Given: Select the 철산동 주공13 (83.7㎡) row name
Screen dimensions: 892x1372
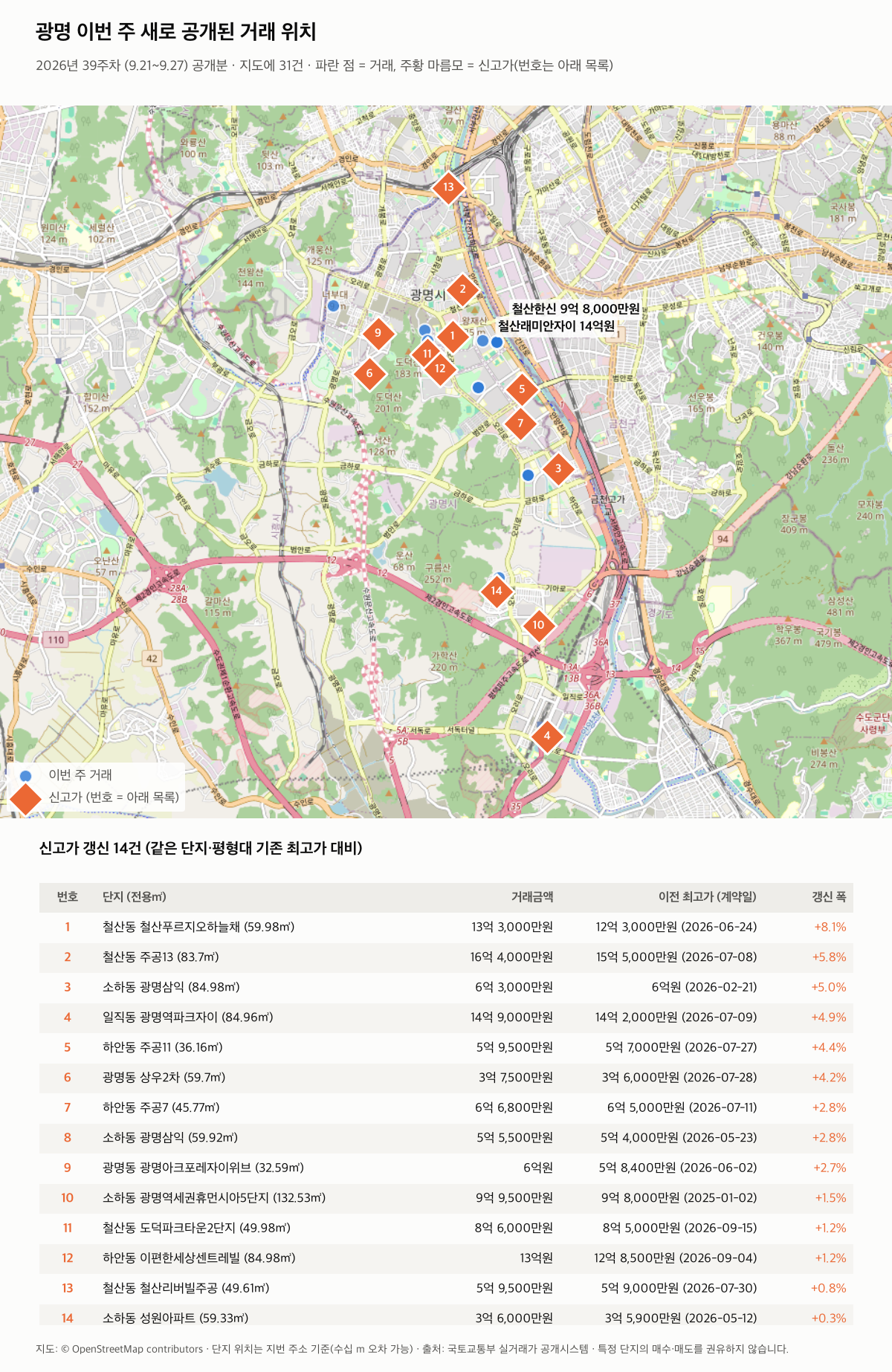Looking at the screenshot, I should tap(161, 957).
